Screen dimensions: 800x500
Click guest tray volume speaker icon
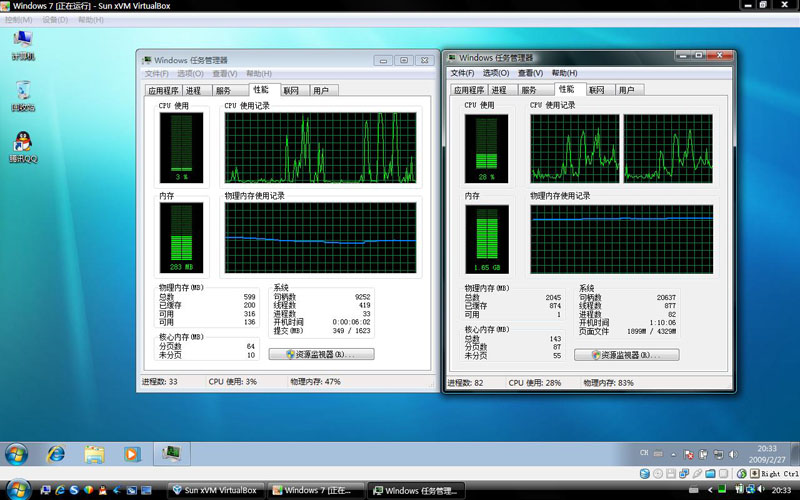(733, 454)
